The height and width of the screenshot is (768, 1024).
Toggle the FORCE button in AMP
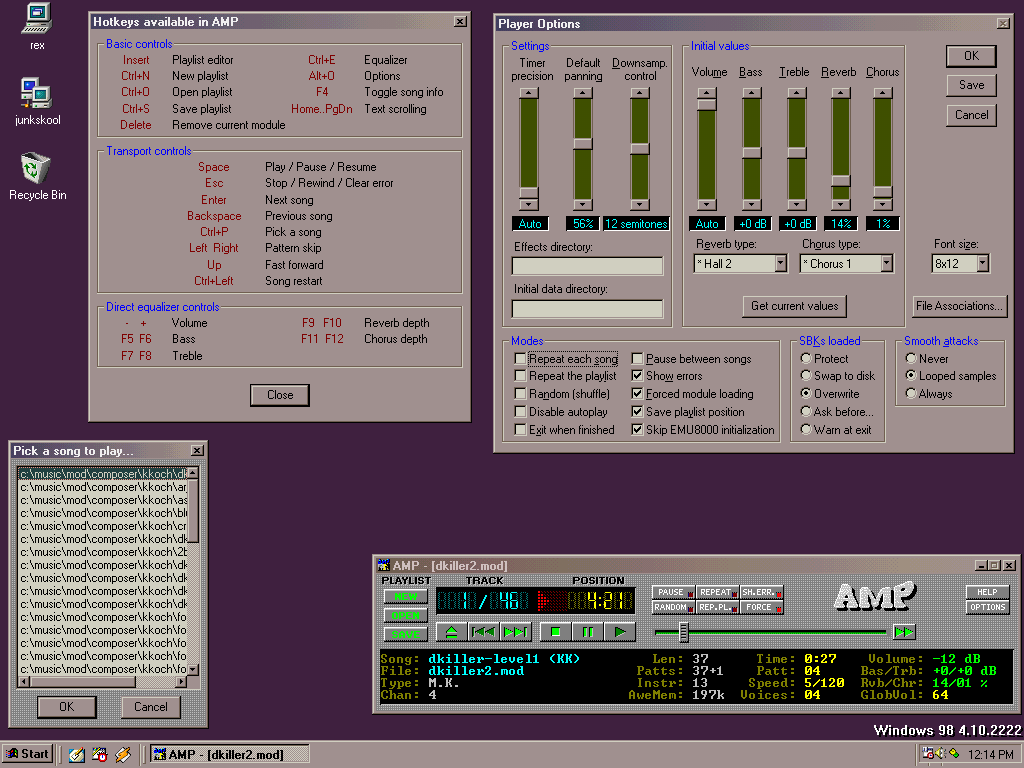pos(761,607)
